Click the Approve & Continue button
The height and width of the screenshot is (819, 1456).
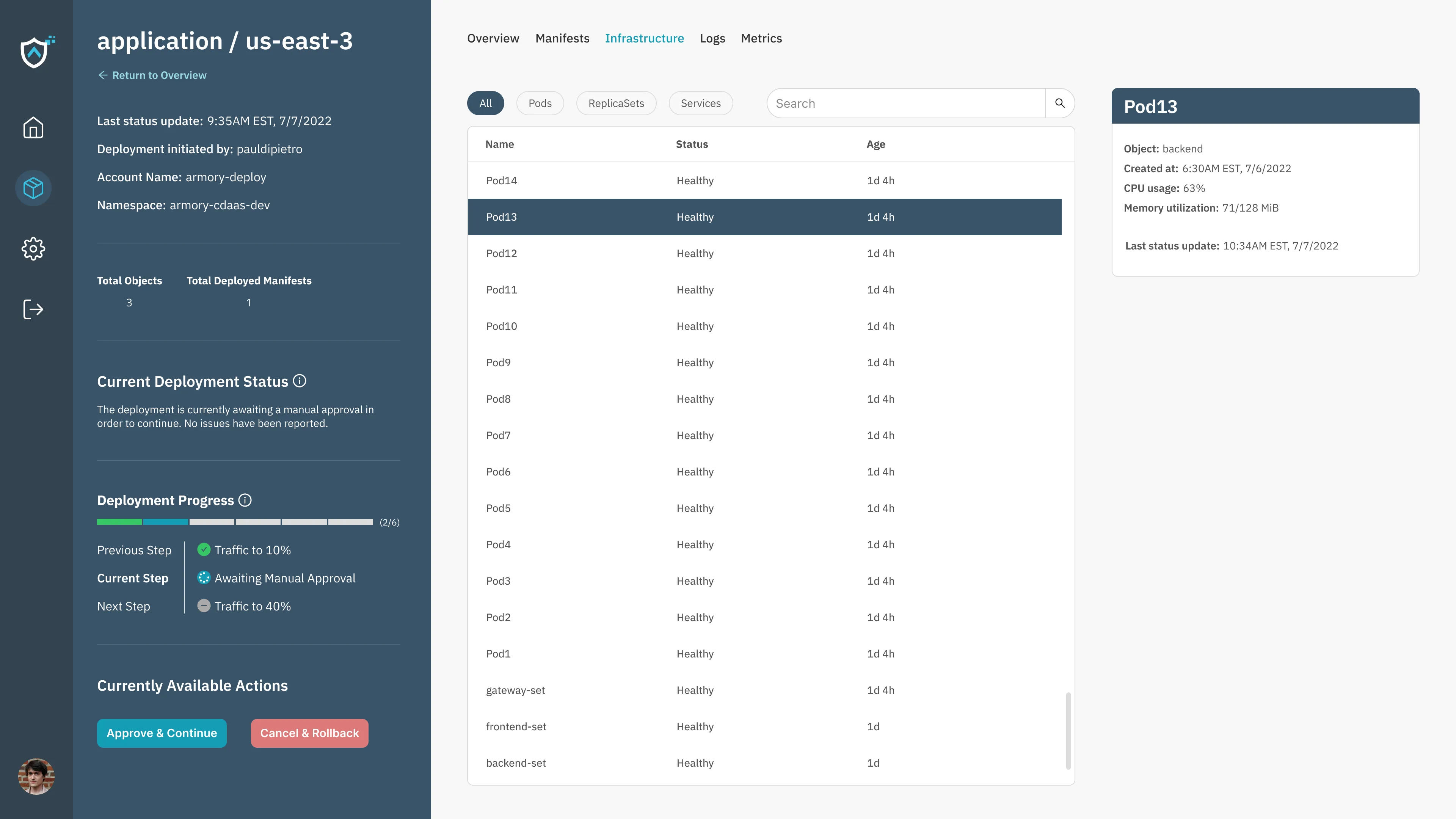pos(162,733)
